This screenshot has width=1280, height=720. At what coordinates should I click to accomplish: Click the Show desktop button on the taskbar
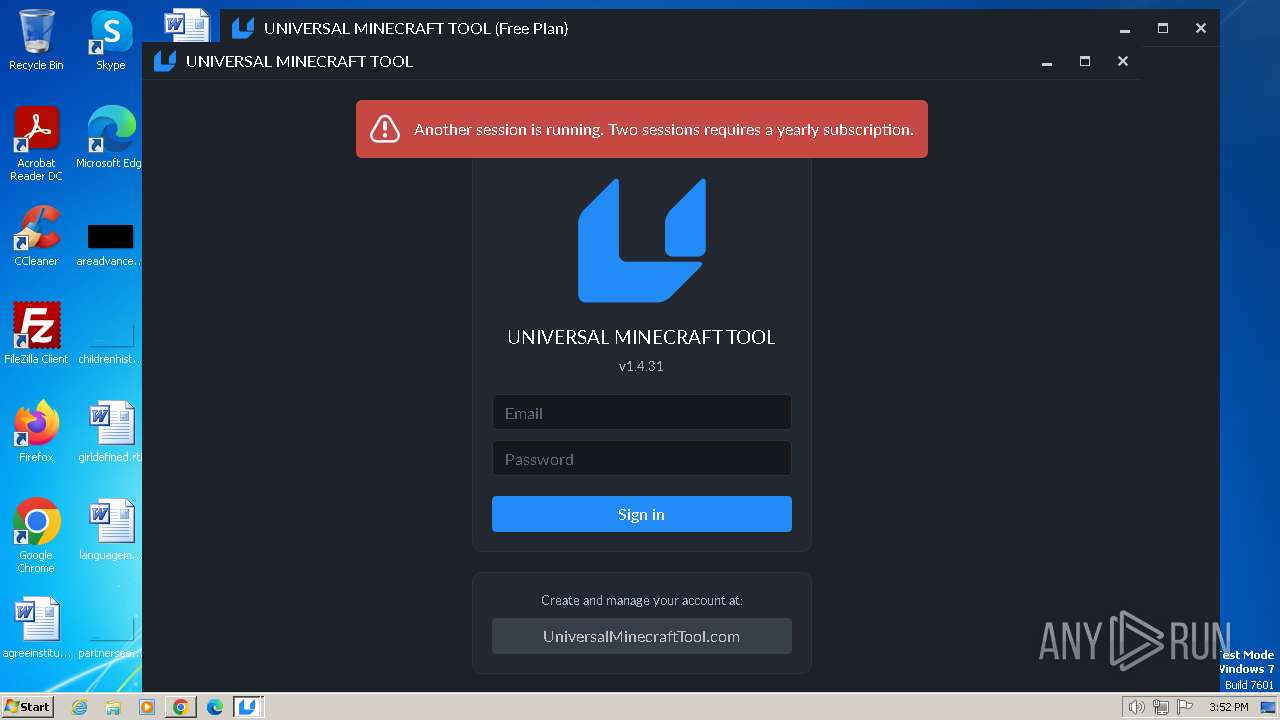tap(1269, 707)
